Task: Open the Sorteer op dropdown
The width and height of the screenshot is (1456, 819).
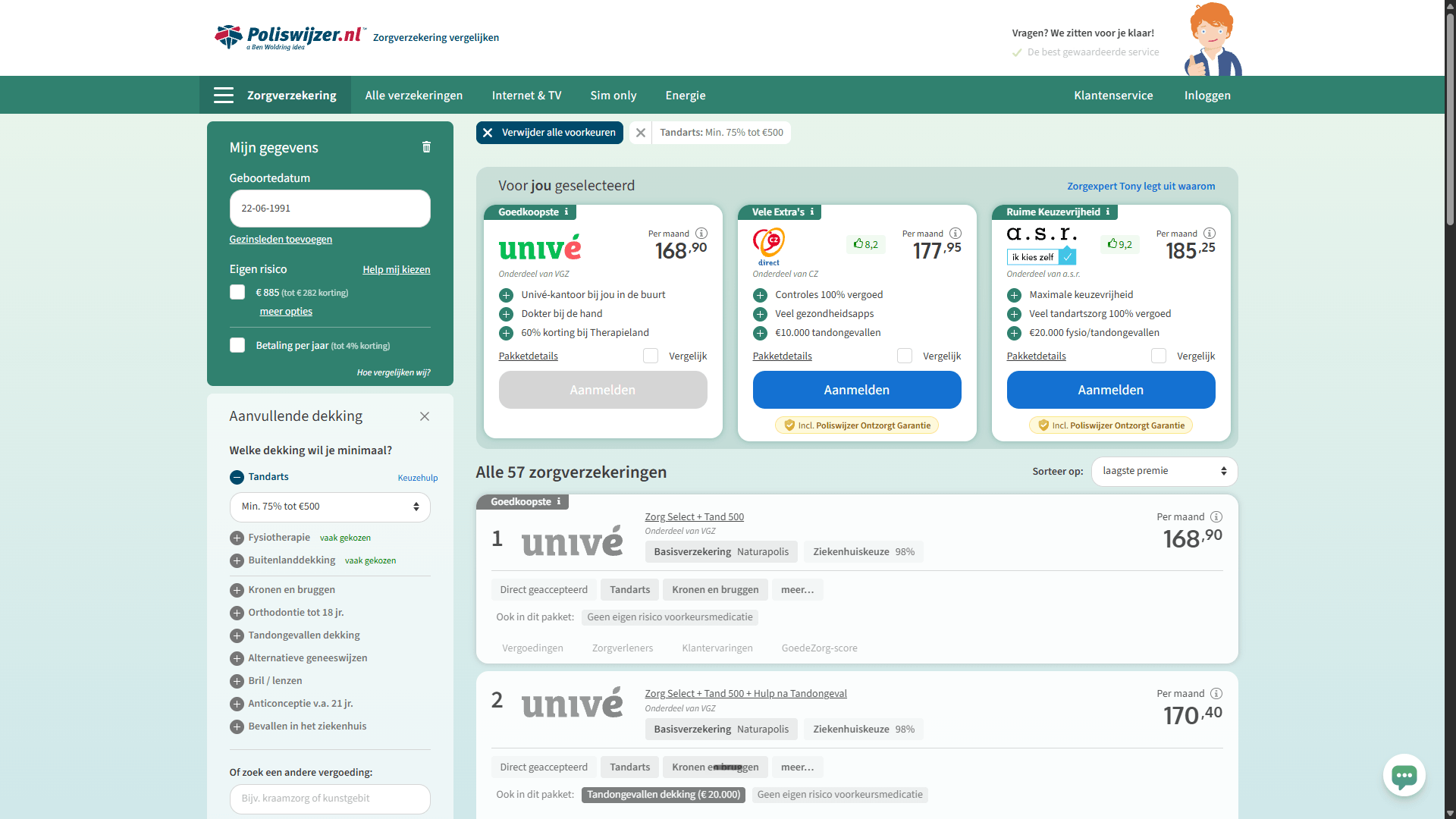Action: (x=1164, y=471)
